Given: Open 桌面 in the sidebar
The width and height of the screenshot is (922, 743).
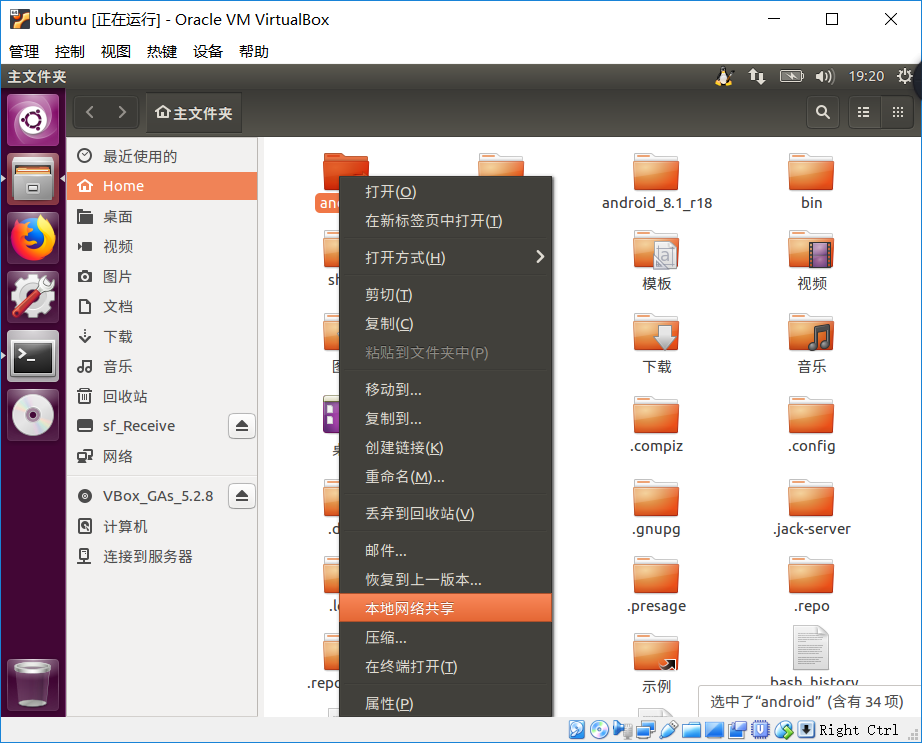Looking at the screenshot, I should point(162,217).
